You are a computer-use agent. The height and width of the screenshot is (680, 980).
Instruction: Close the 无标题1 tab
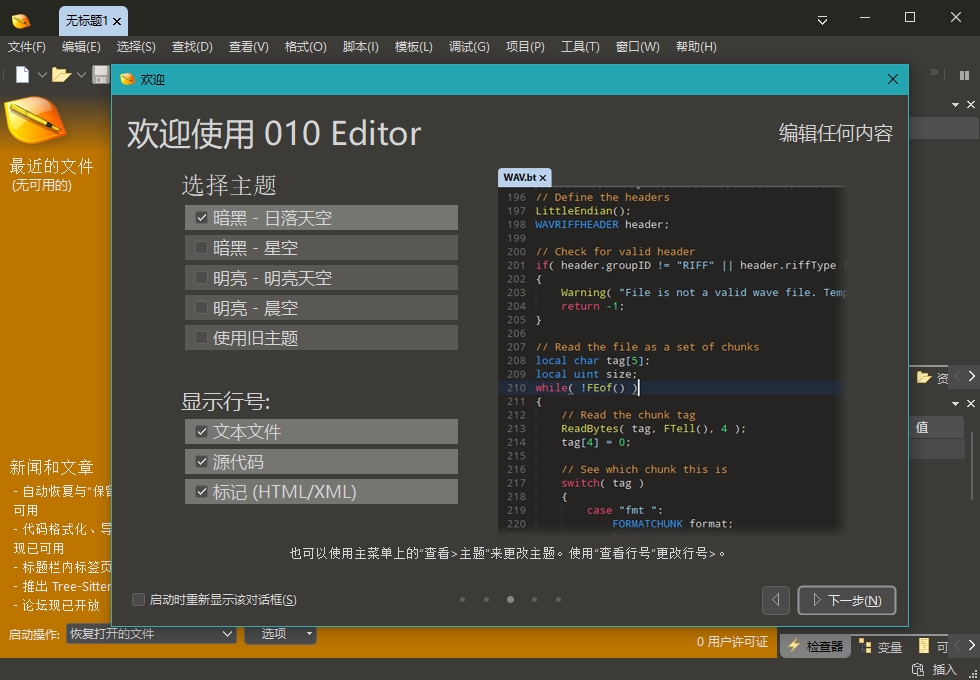(x=117, y=22)
